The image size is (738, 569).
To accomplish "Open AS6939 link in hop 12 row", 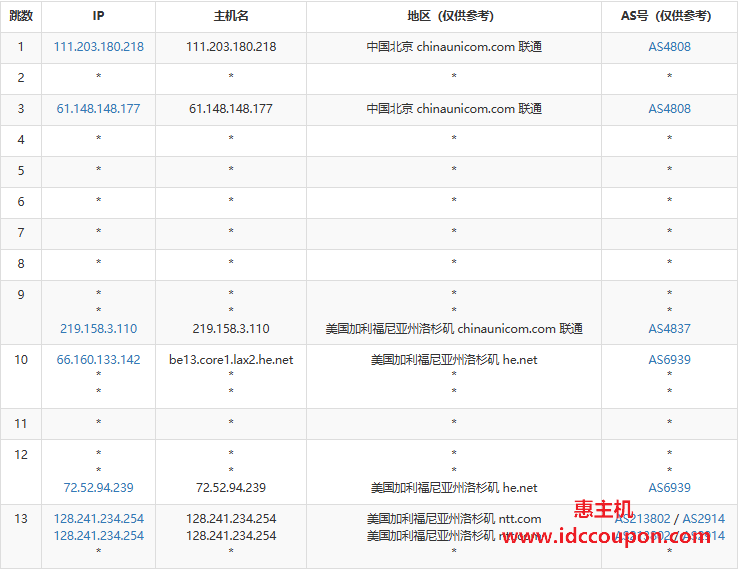I will (x=669, y=488).
